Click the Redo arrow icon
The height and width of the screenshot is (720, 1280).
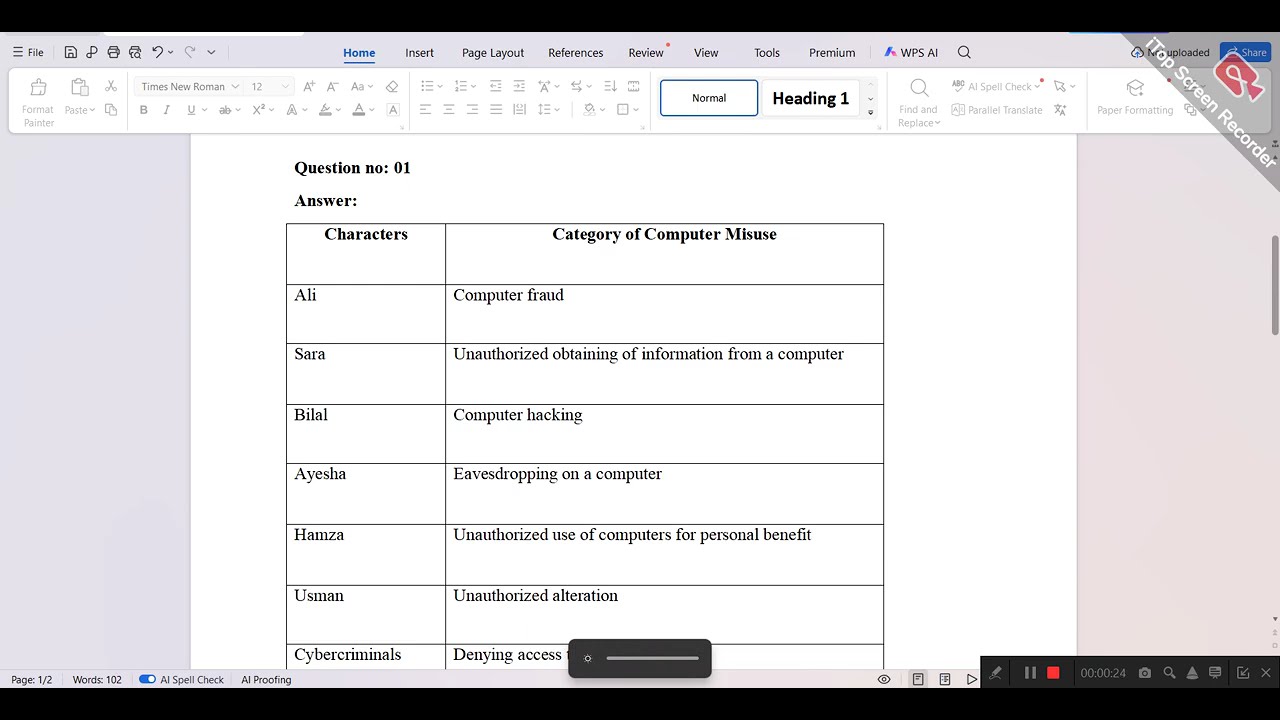click(189, 52)
